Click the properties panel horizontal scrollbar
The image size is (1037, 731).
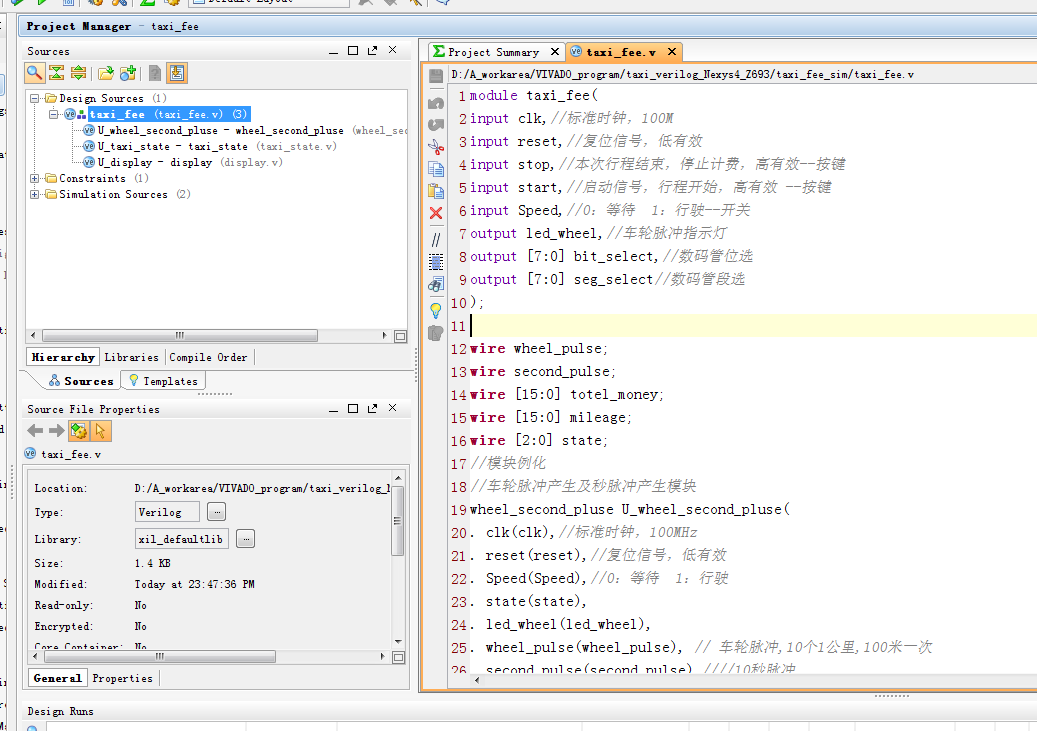[x=160, y=657]
